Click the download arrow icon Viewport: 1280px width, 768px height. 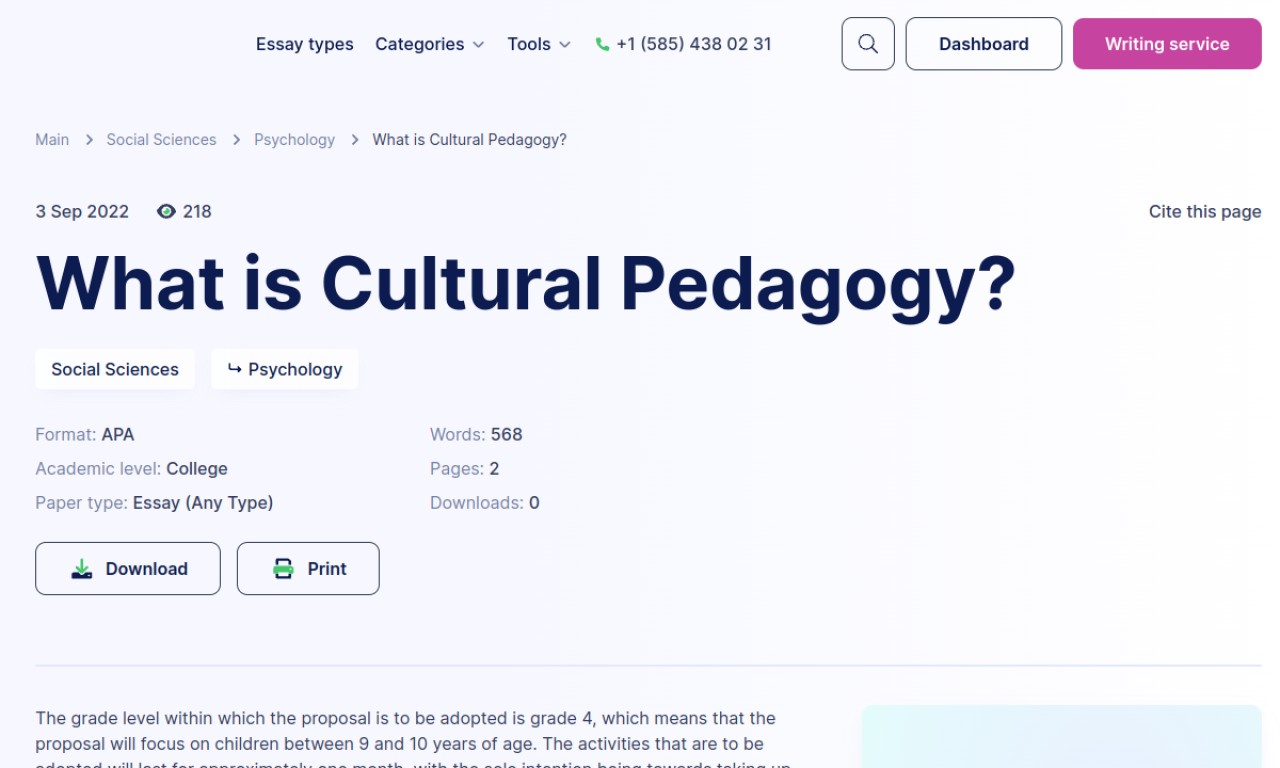click(82, 569)
